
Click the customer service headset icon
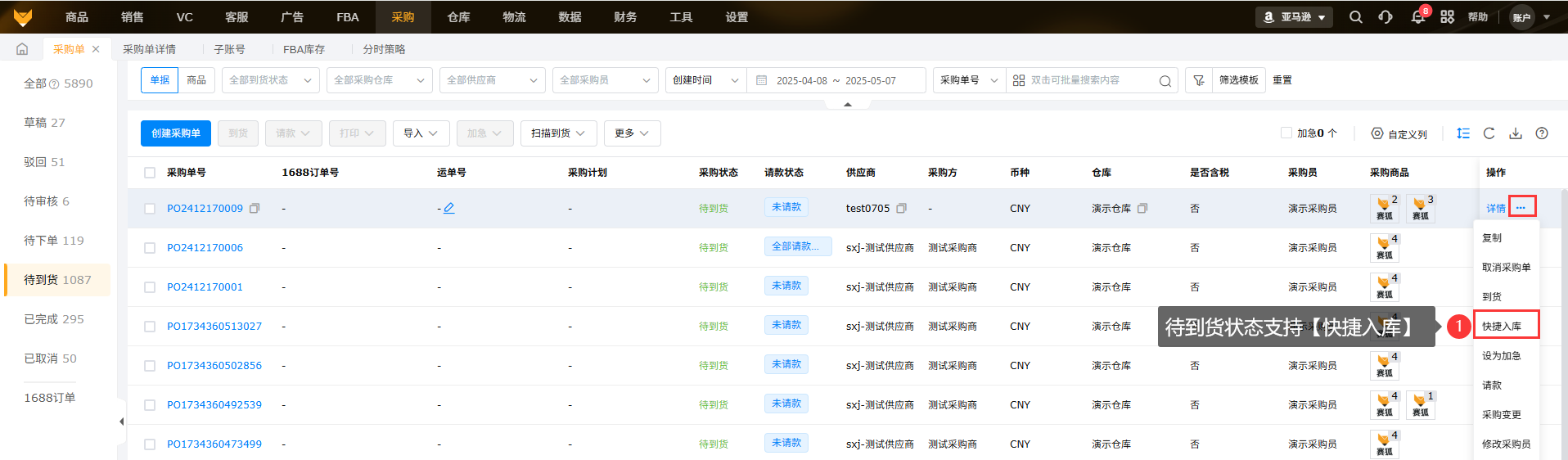tap(1386, 17)
